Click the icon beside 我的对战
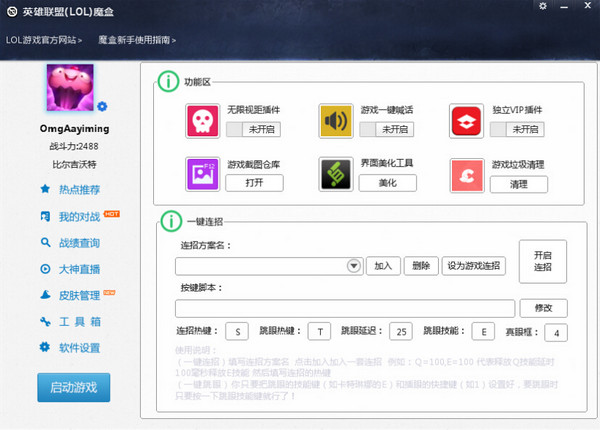 (x=45, y=216)
